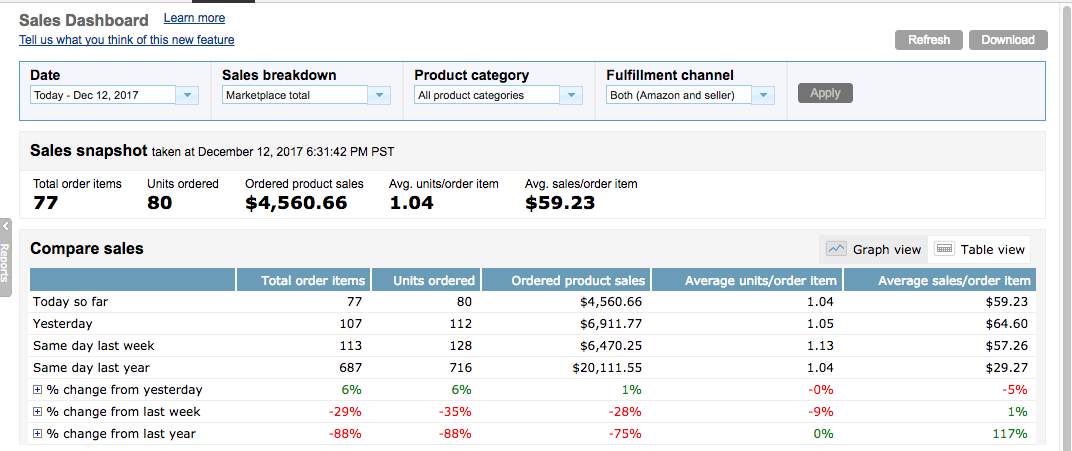1072x451 pixels.
Task: Open the Learn more link
Action: pos(194,18)
